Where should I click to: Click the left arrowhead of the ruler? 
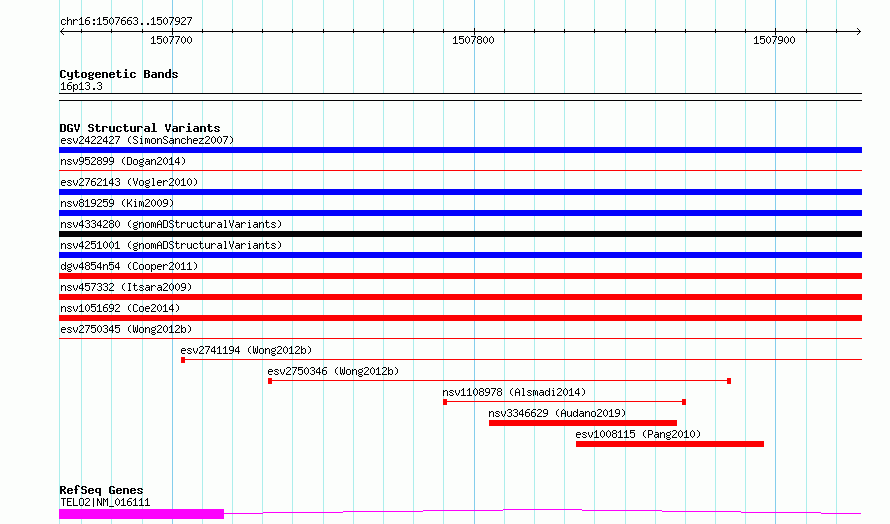pos(62,32)
